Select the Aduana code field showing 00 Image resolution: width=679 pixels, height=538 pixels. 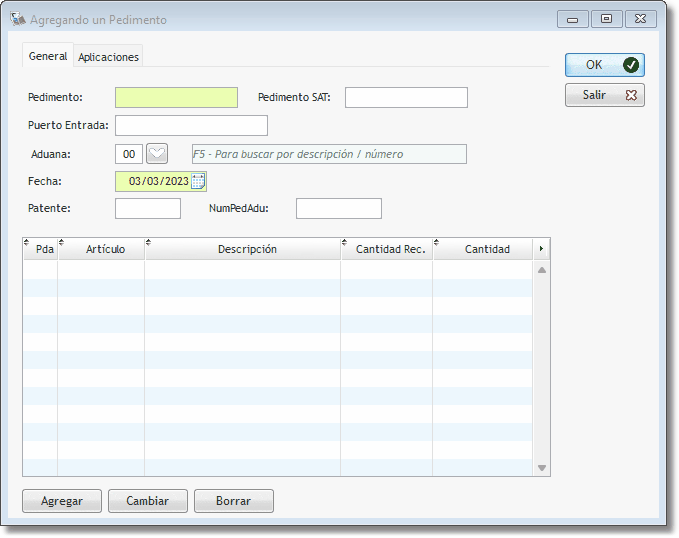pyautogui.click(x=129, y=154)
